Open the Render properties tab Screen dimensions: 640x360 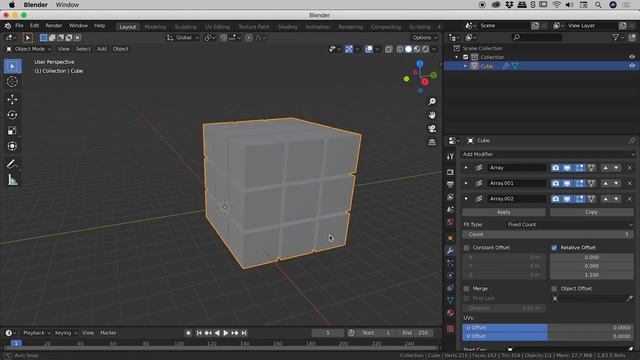[450, 172]
